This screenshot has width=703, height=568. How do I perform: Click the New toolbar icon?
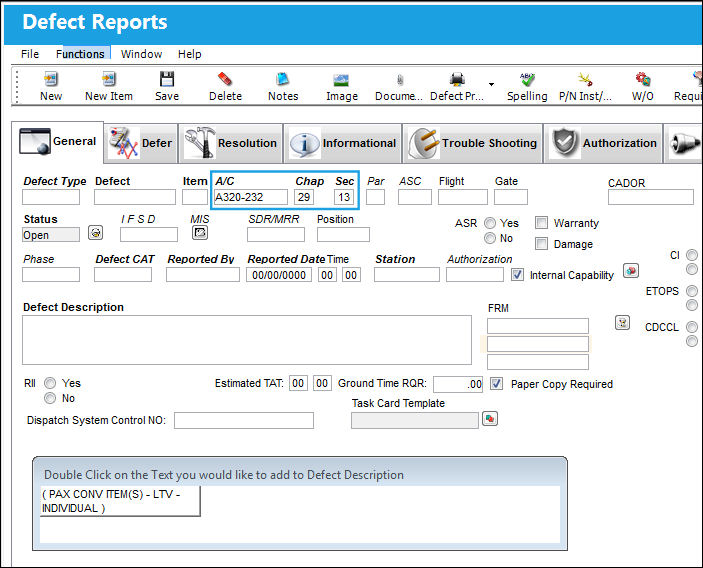click(51, 79)
